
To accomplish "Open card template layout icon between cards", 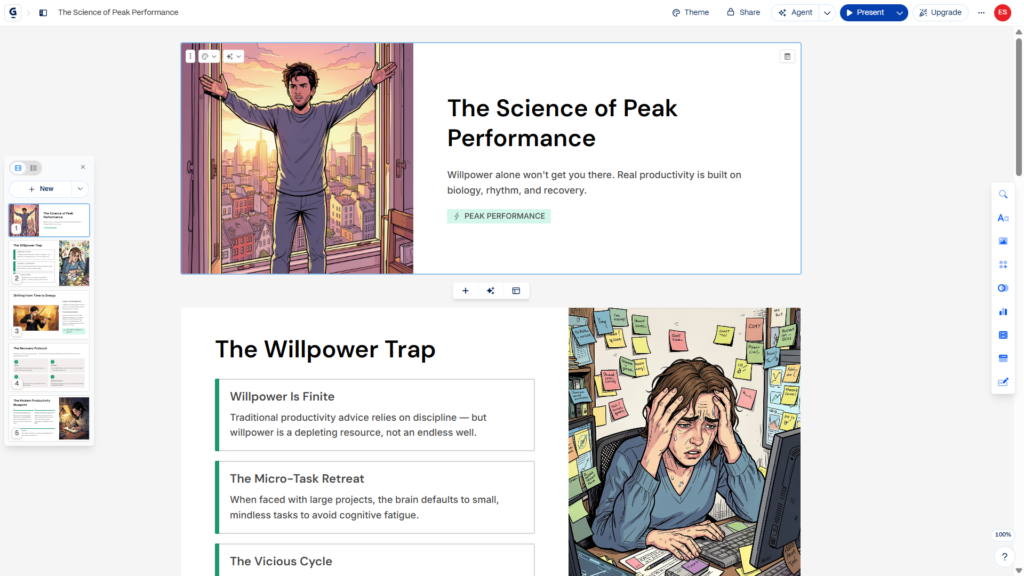I will 516,291.
